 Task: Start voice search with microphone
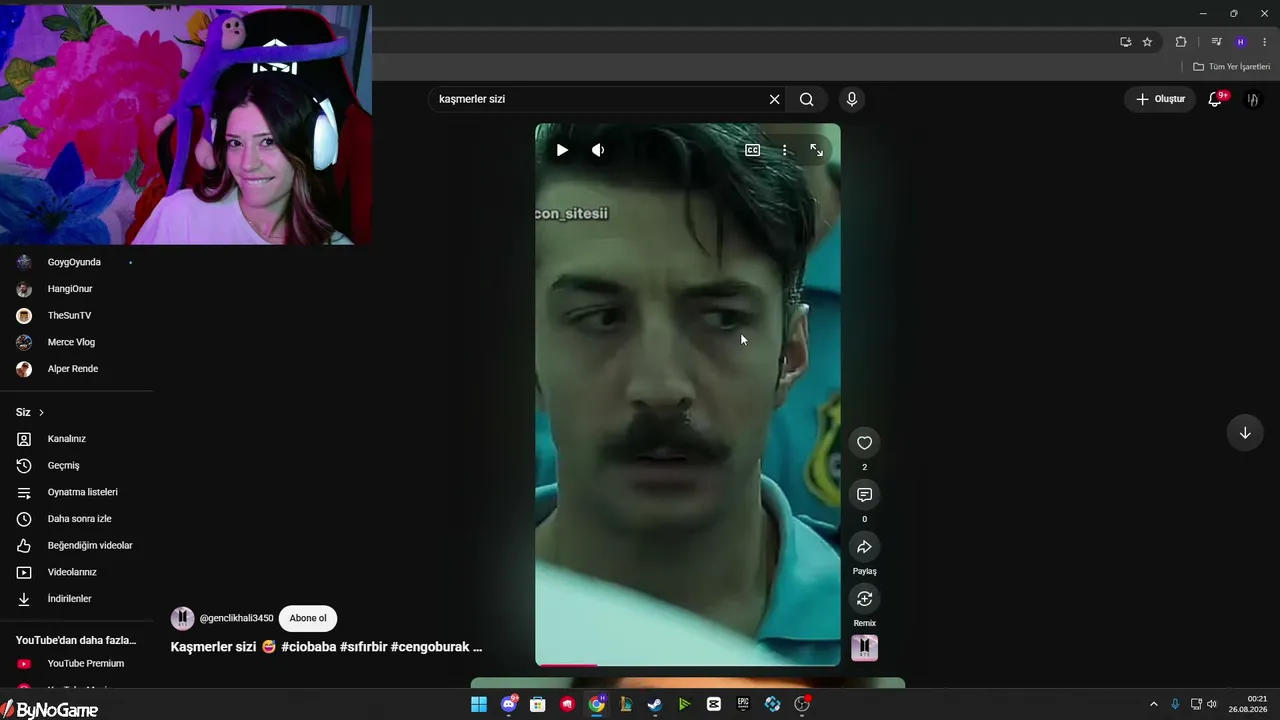pos(851,99)
